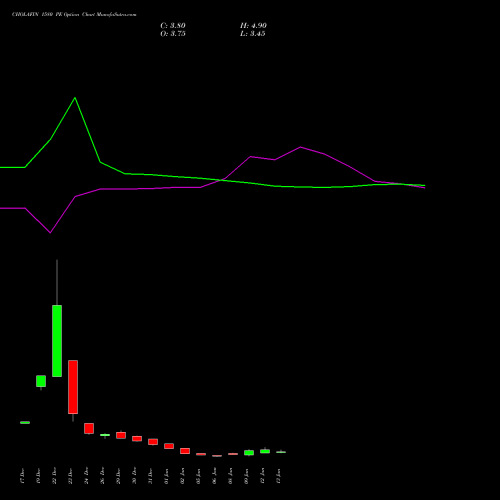This screenshot has height=500, width=500.
Task: Select the open value O: 3.75
Action: point(173,34)
